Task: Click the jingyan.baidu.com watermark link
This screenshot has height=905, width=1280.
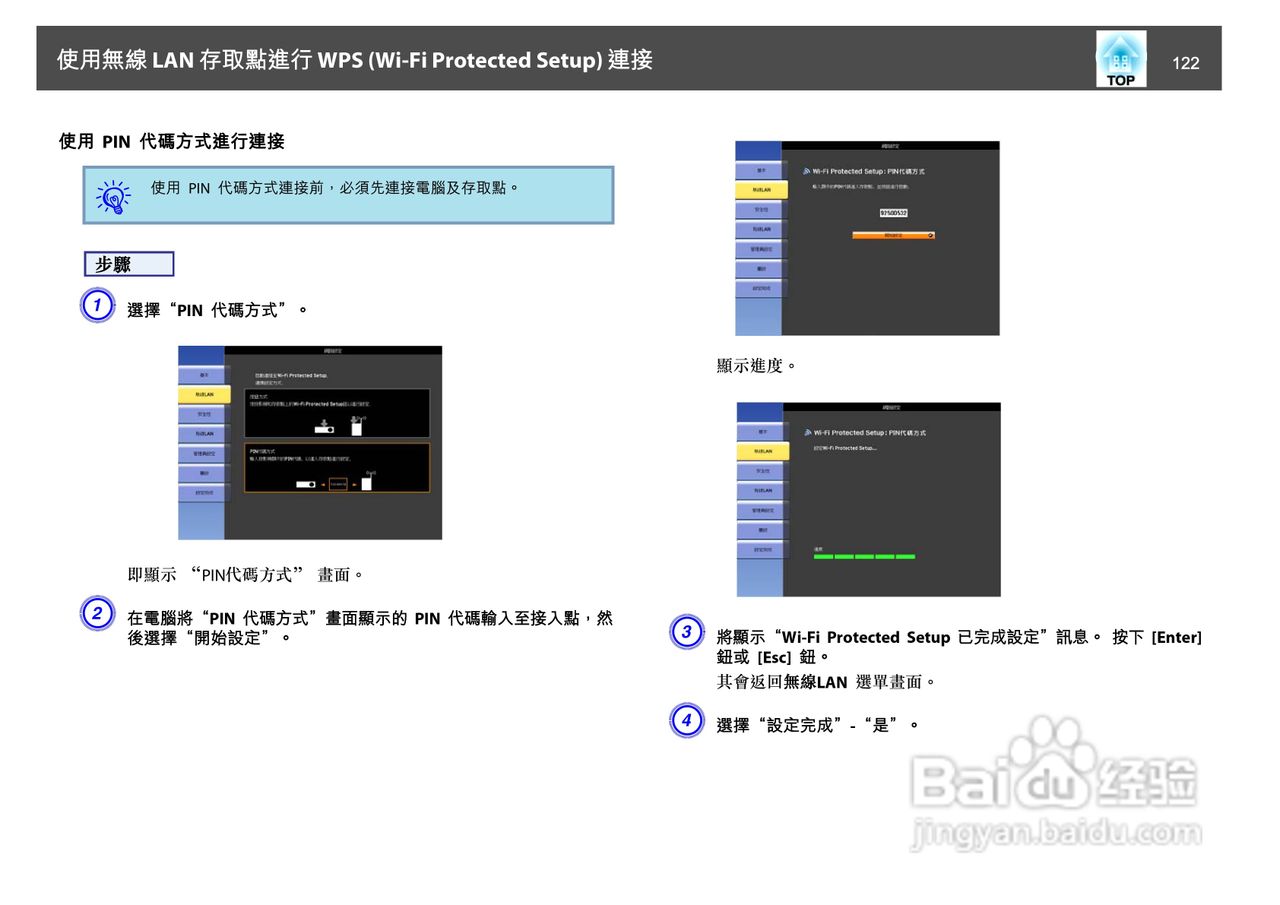Action: (x=1054, y=832)
